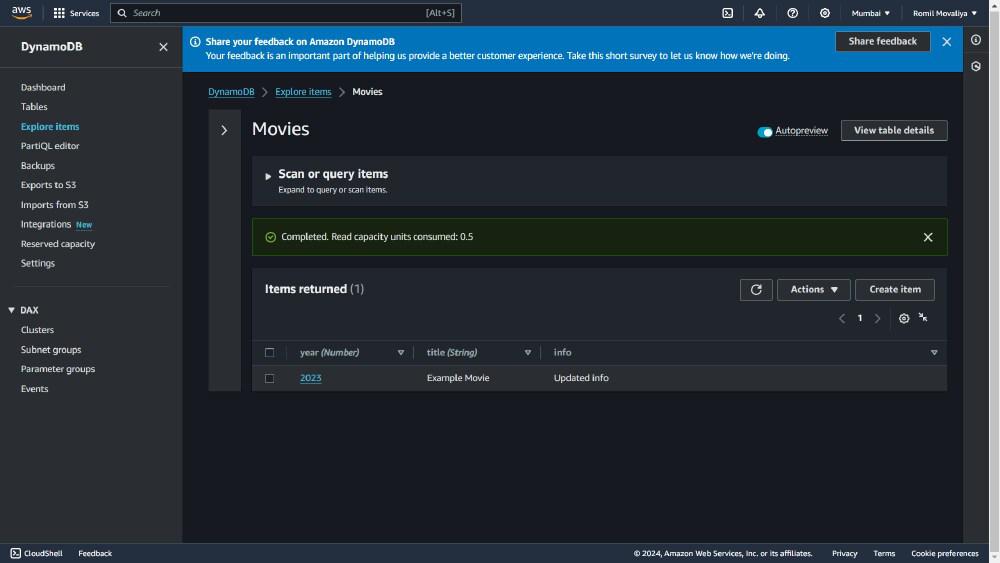Click the Updated info cell
Screen dimensions: 1000x563
(581, 378)
